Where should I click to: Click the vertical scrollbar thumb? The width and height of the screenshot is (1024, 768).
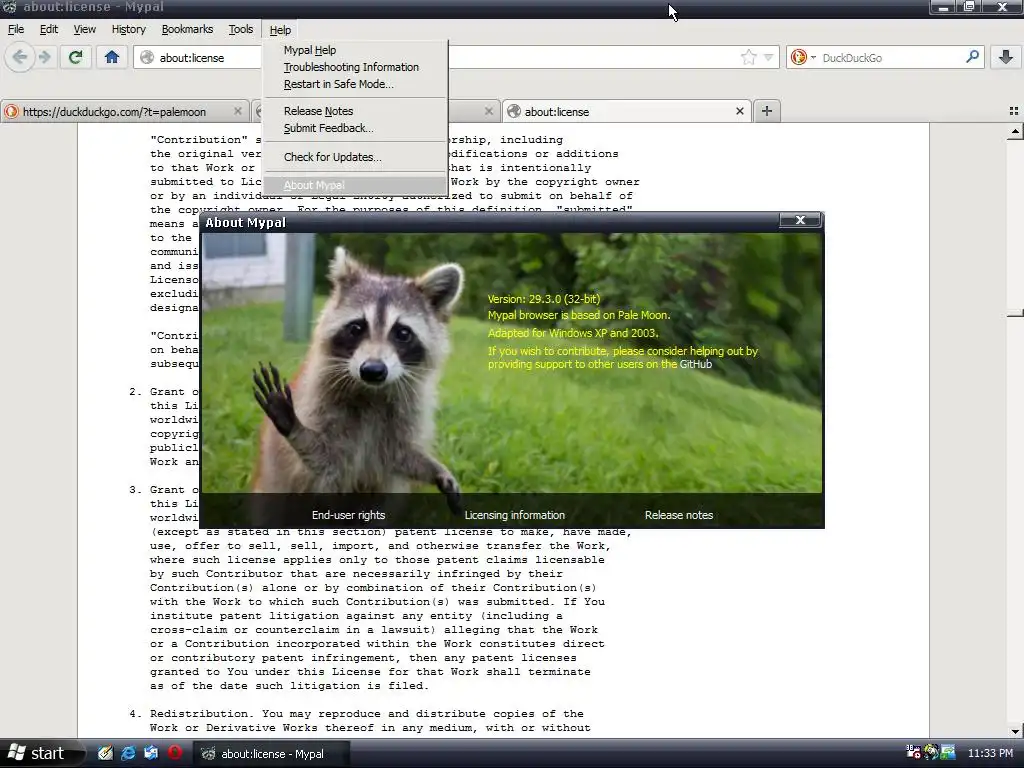[x=1014, y=315]
